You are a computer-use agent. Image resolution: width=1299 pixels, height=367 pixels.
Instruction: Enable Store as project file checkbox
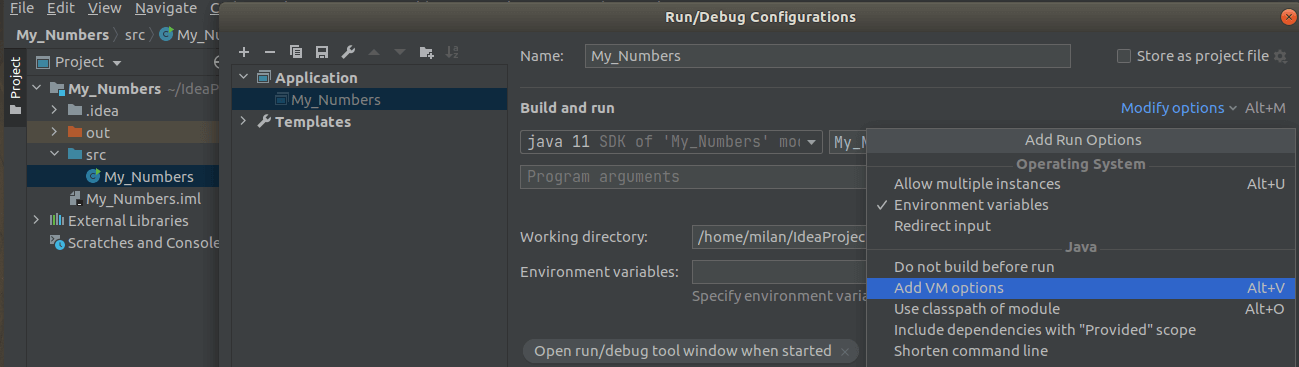(1124, 56)
